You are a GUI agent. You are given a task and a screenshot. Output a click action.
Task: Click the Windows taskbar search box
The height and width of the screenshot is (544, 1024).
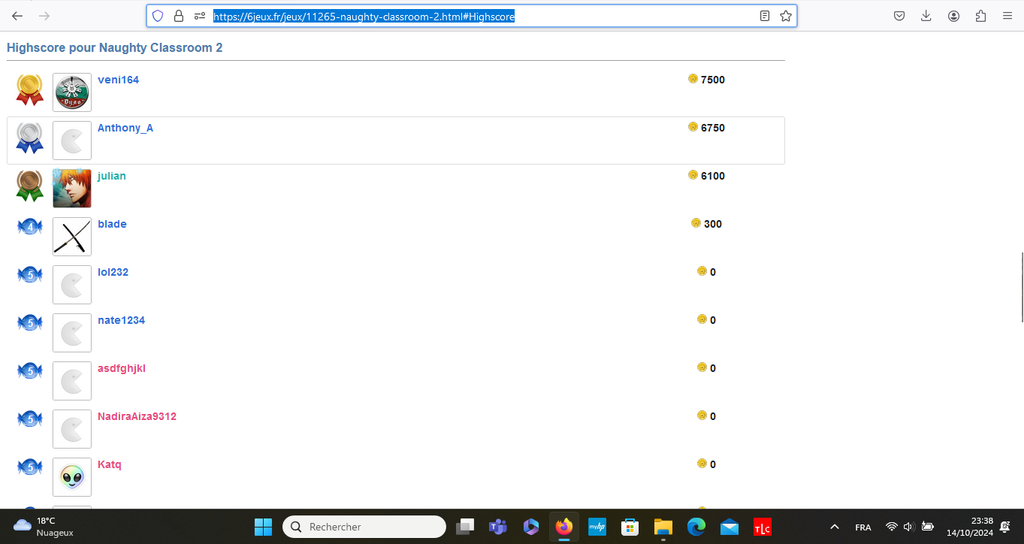click(x=364, y=526)
